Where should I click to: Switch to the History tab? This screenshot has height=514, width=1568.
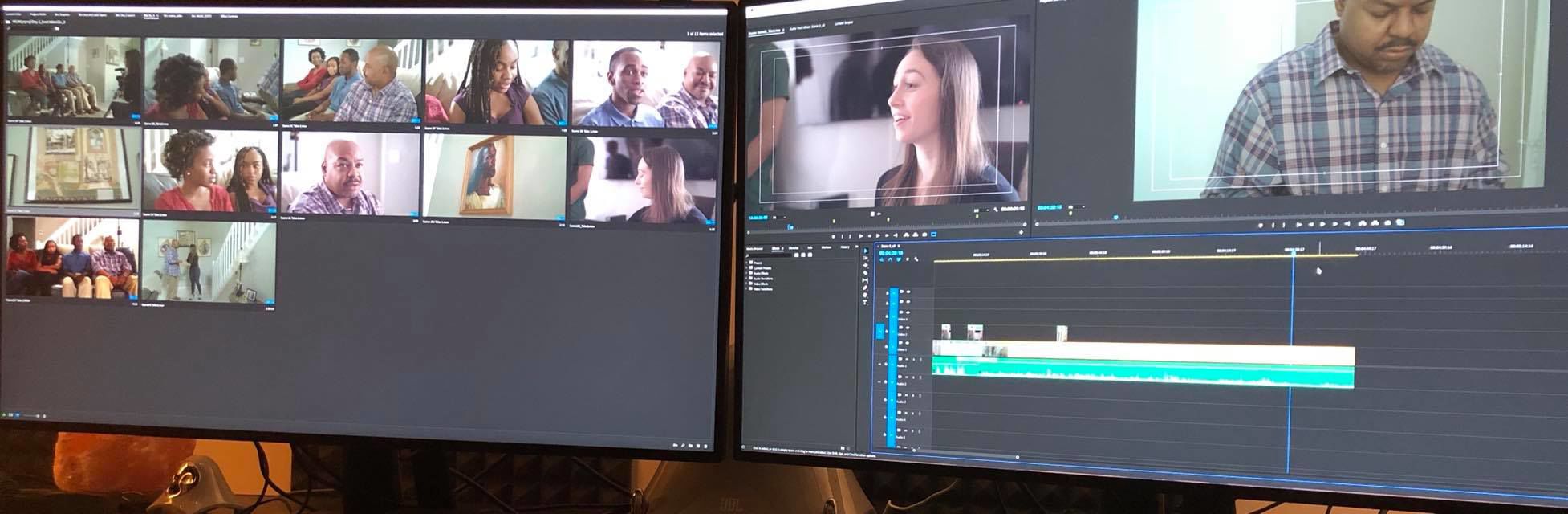844,247
